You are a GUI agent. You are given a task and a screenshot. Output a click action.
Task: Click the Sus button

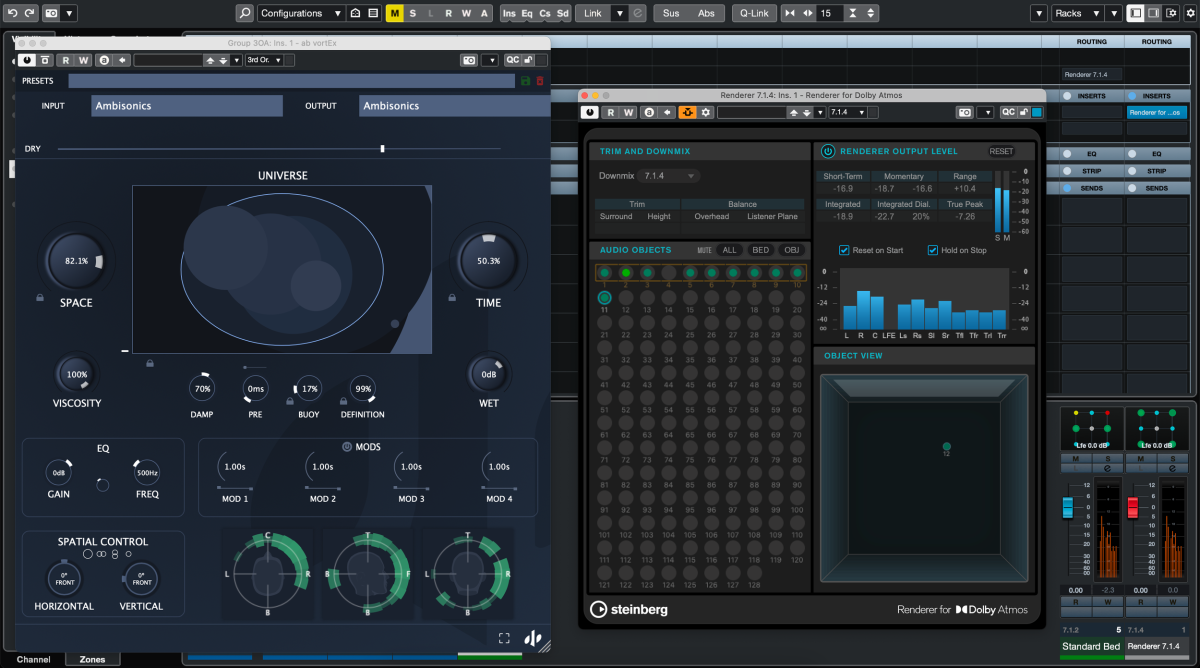[671, 13]
